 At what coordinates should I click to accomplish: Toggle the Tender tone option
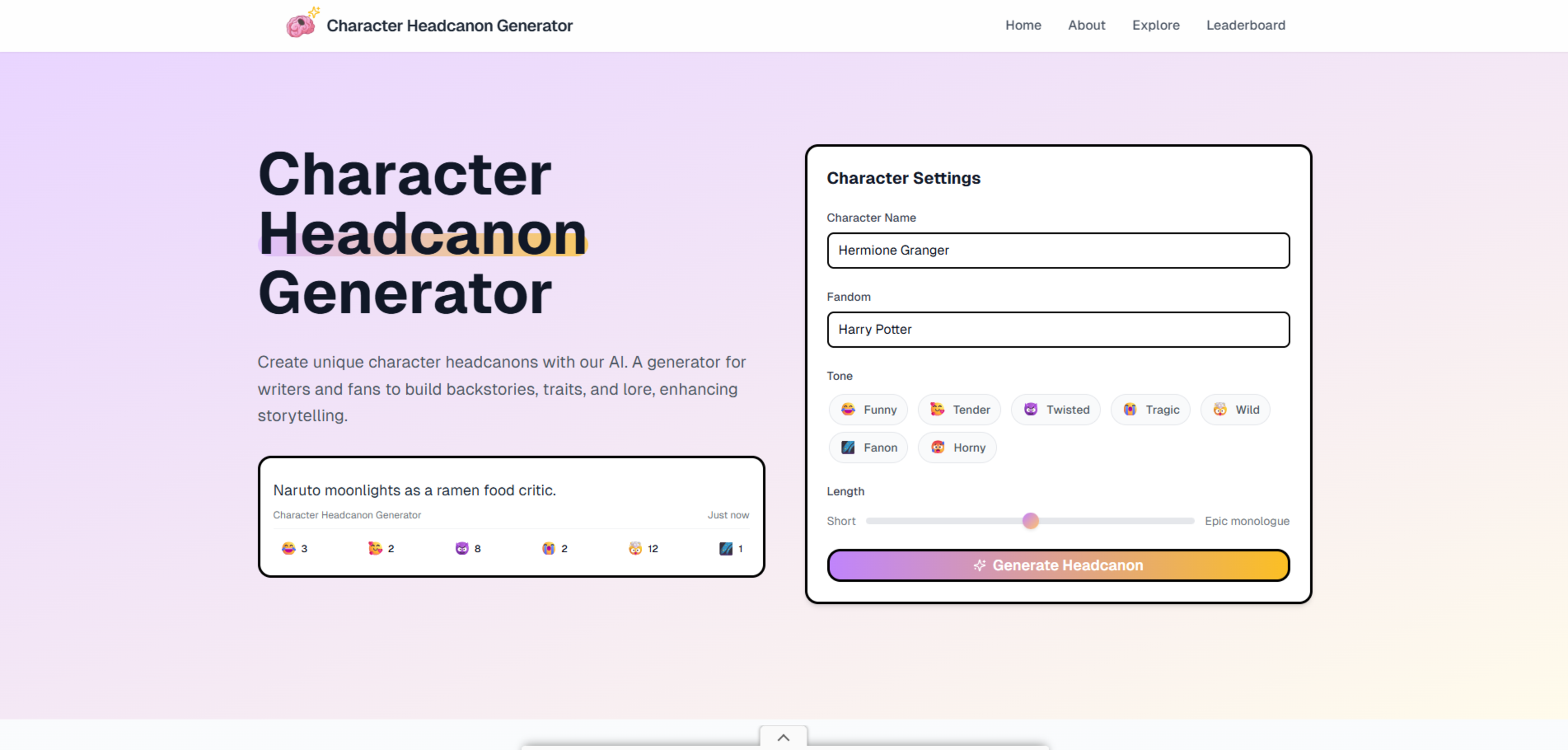pyautogui.click(x=959, y=410)
